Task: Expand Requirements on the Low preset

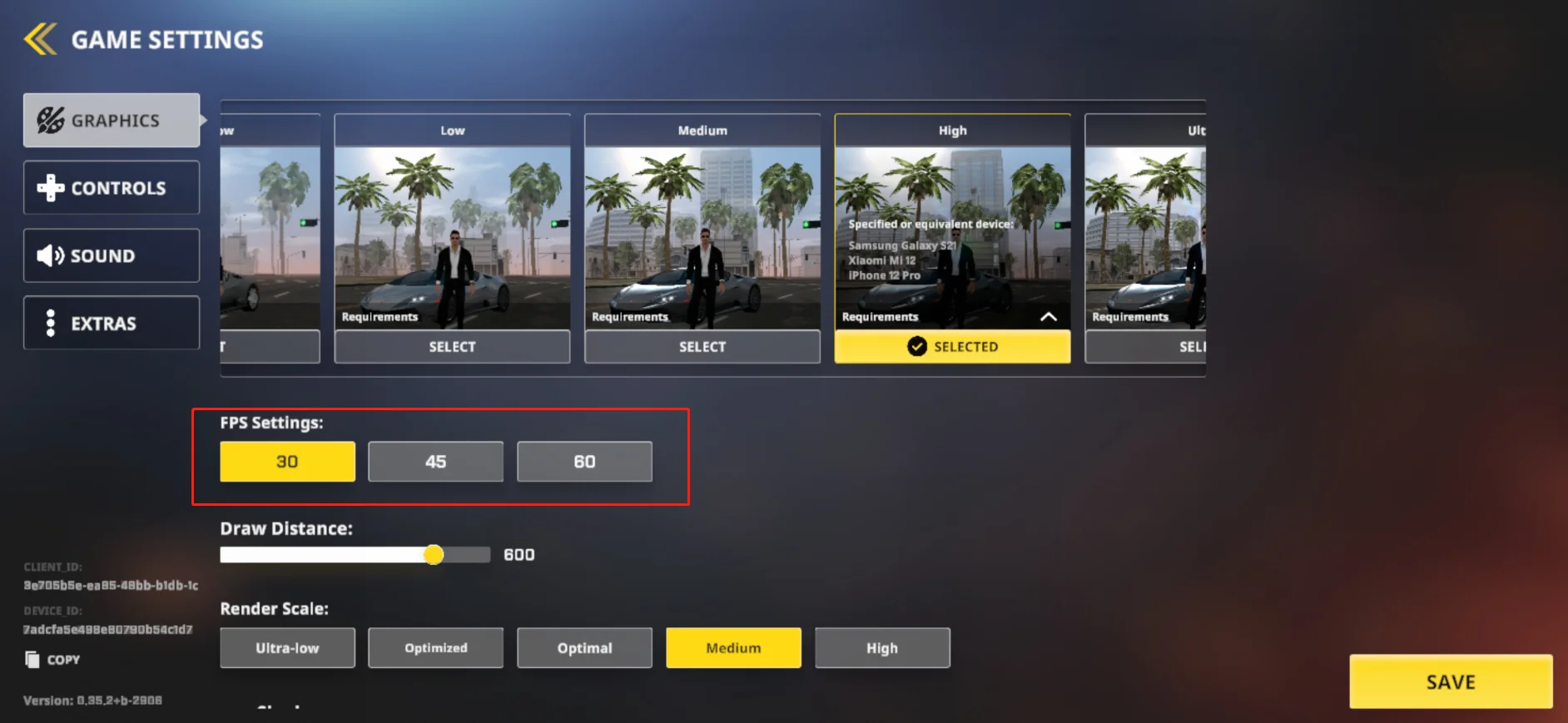Action: [x=380, y=317]
